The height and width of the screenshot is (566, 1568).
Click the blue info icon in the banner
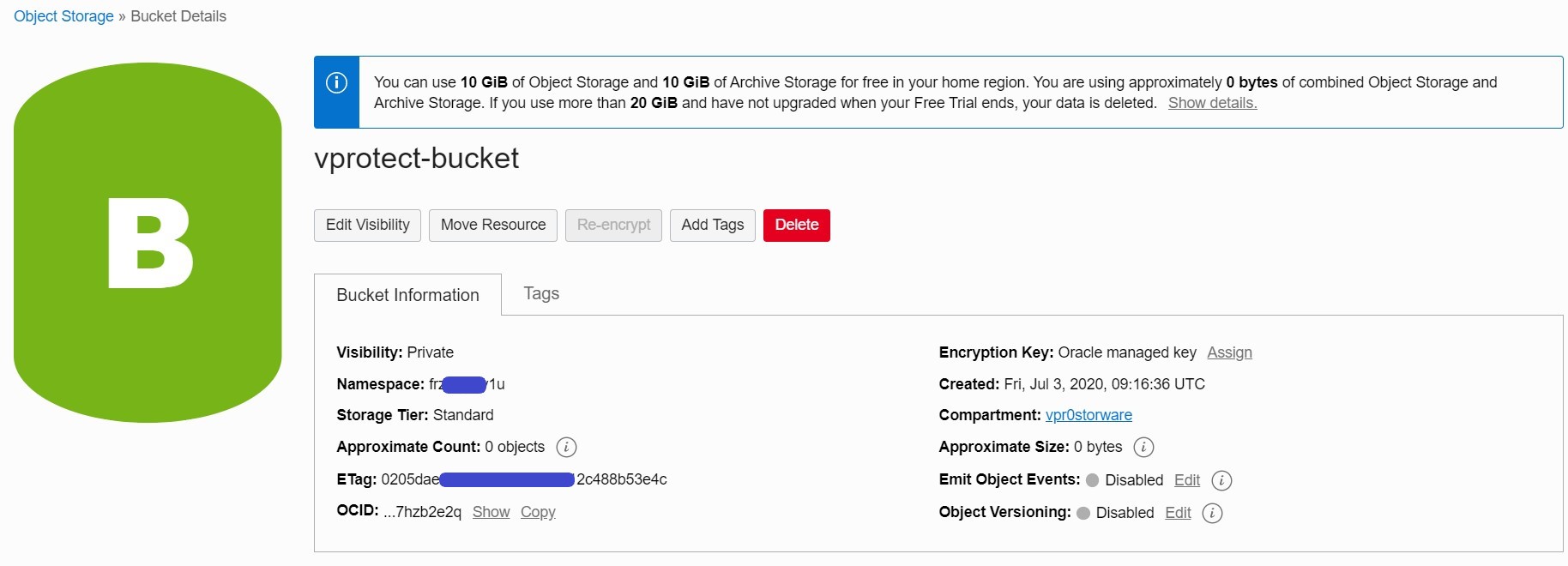pyautogui.click(x=336, y=83)
